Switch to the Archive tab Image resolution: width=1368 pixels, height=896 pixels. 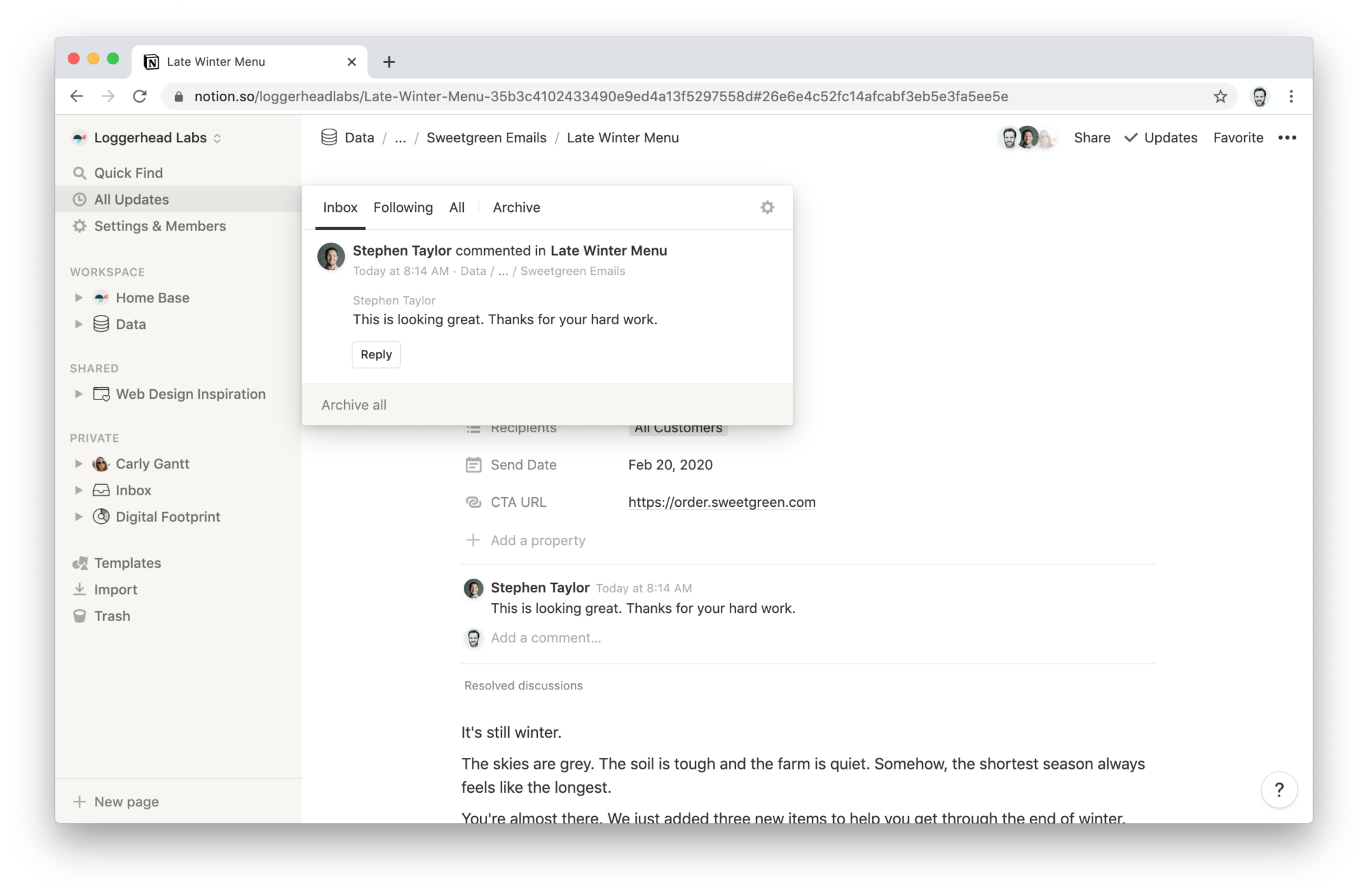(516, 207)
